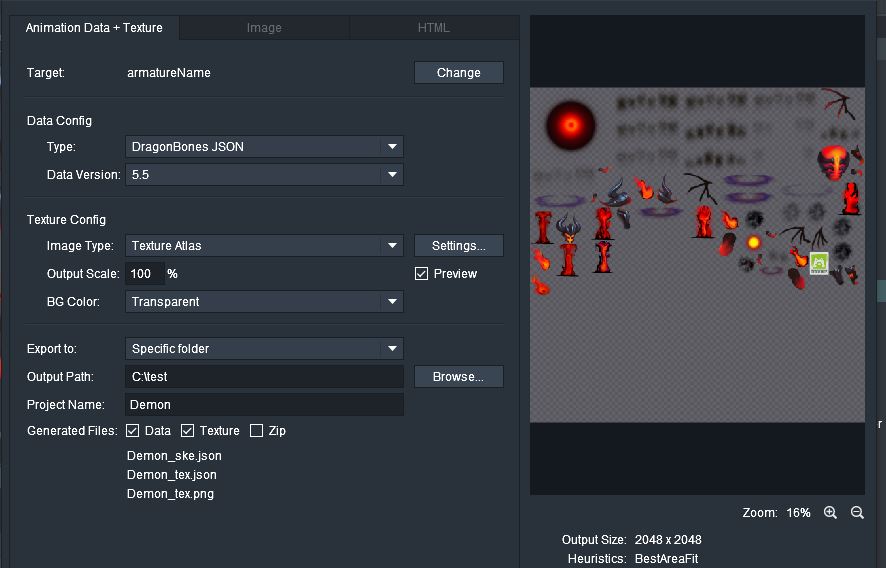886x568 pixels.
Task: Click the Project Name field Demon
Action: pyautogui.click(x=264, y=405)
